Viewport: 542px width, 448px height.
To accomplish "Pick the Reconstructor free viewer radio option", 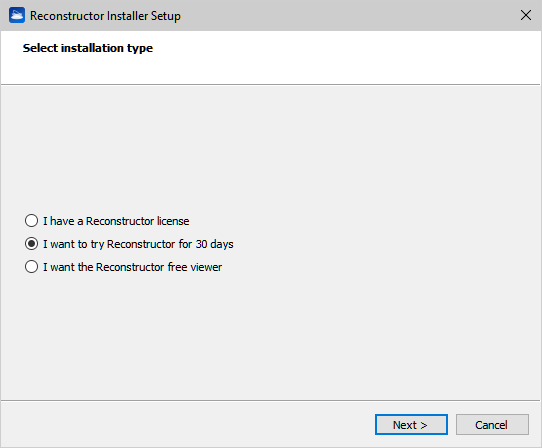I will [x=31, y=267].
